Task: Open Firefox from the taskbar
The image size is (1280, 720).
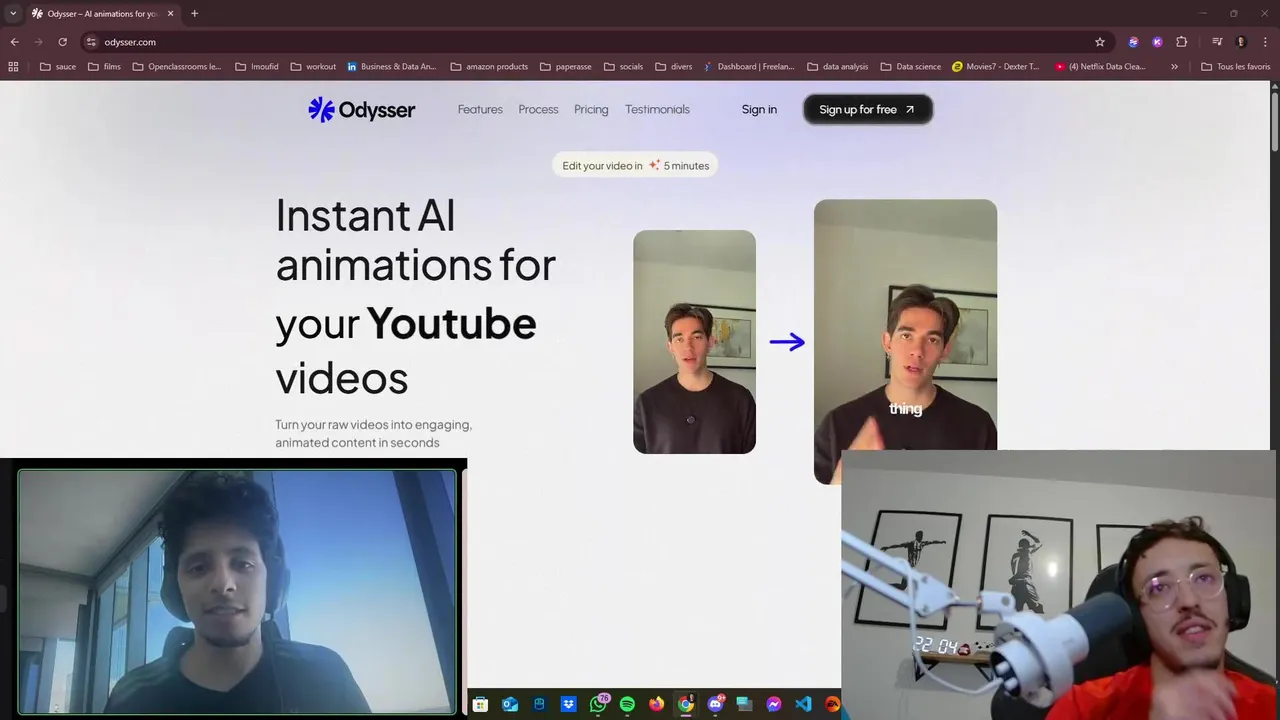Action: coord(656,704)
